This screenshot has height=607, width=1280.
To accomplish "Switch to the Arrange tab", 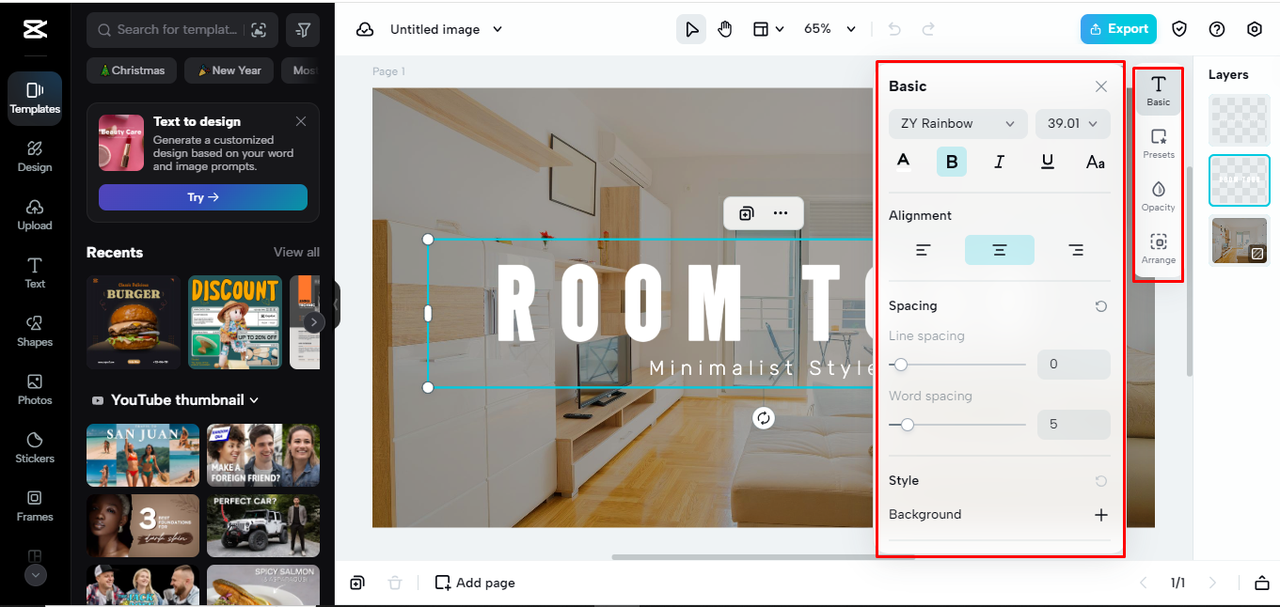I will pos(1158,249).
